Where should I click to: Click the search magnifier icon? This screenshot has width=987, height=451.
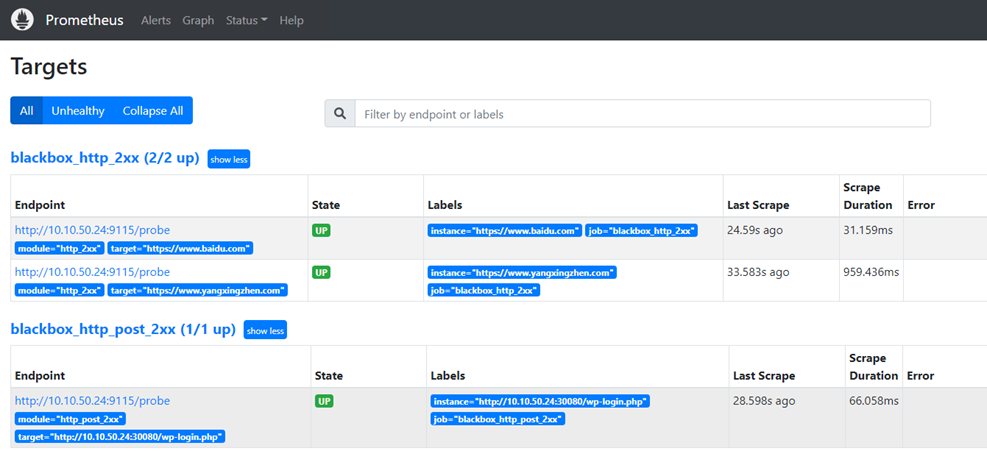tap(340, 114)
